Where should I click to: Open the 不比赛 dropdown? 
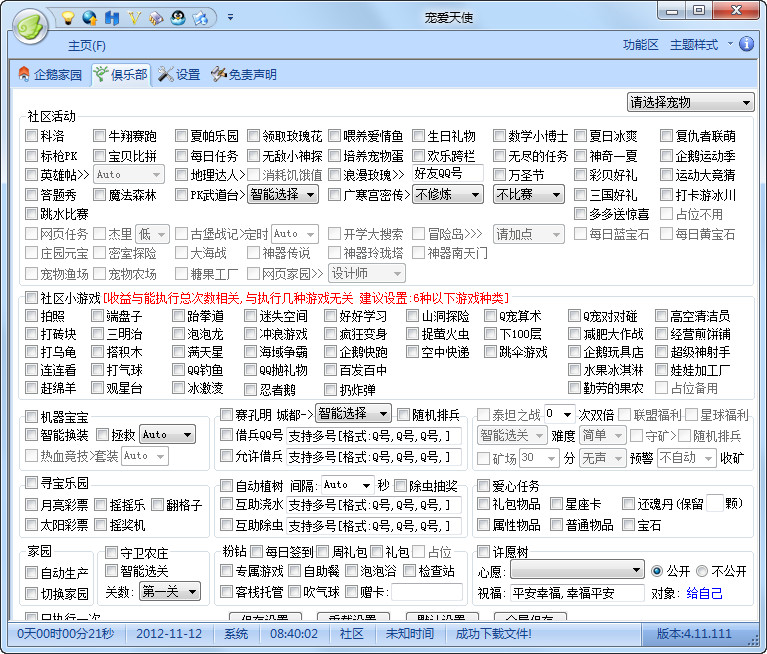(x=528, y=194)
